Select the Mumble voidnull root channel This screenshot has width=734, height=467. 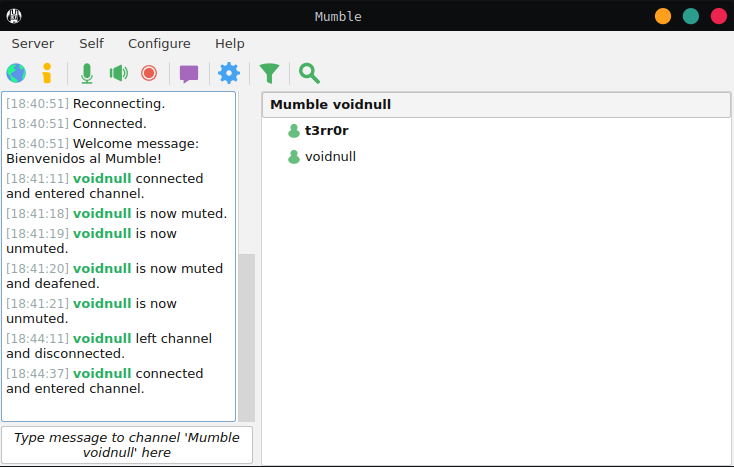coord(331,104)
